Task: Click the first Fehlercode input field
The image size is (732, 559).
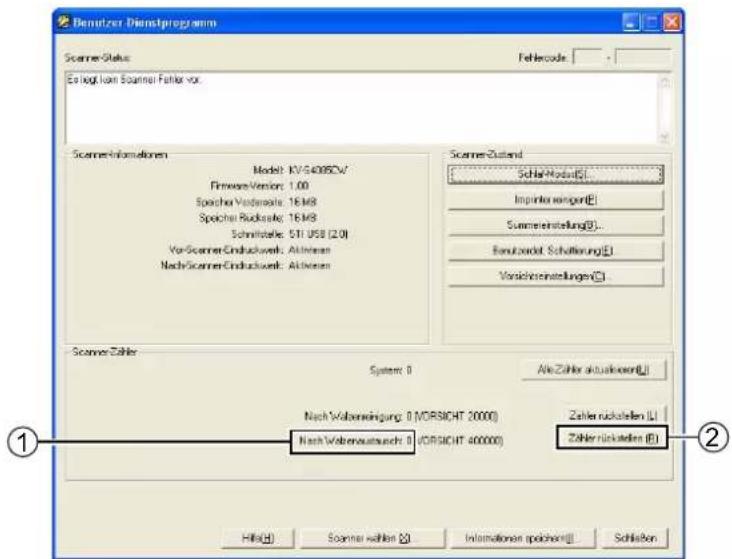Action: [x=587, y=57]
